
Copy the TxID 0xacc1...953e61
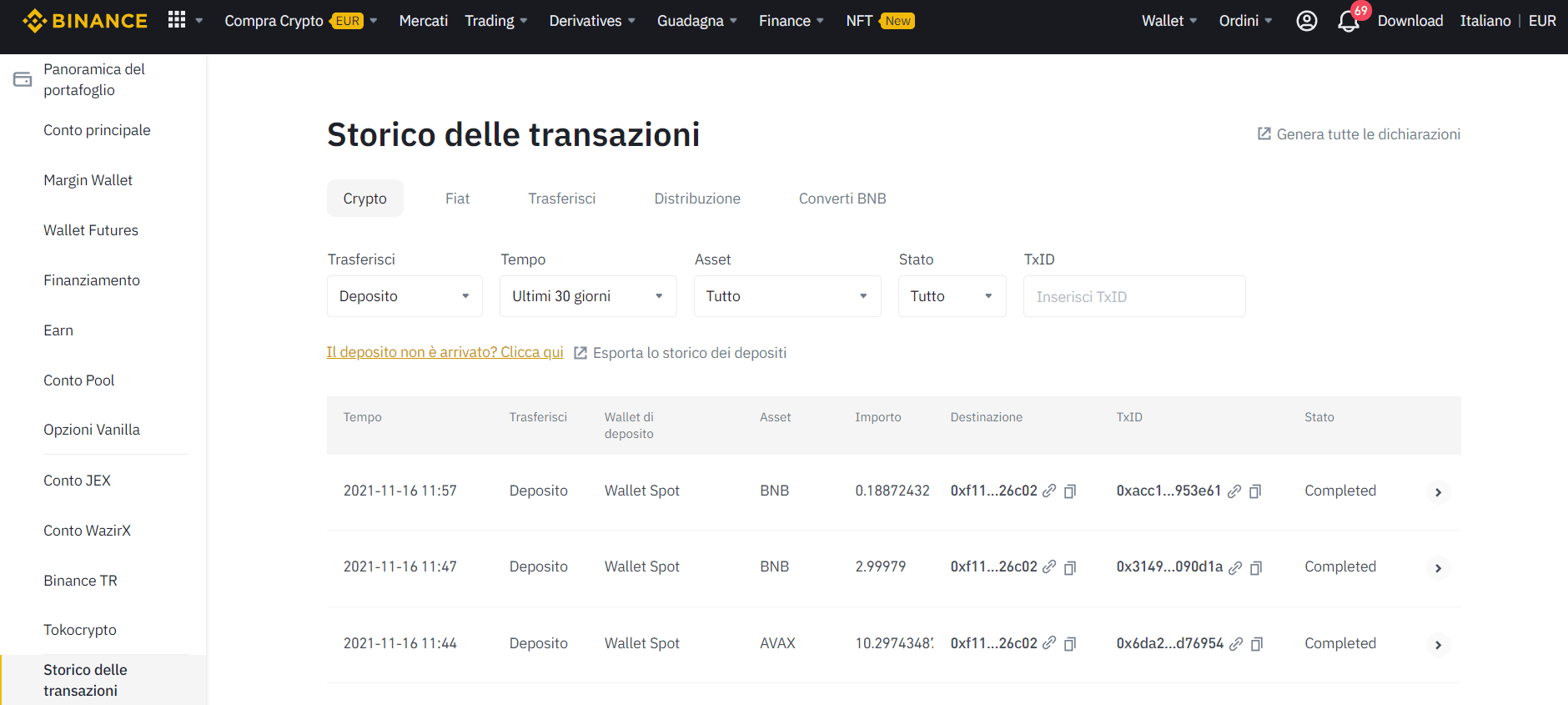[1255, 491]
